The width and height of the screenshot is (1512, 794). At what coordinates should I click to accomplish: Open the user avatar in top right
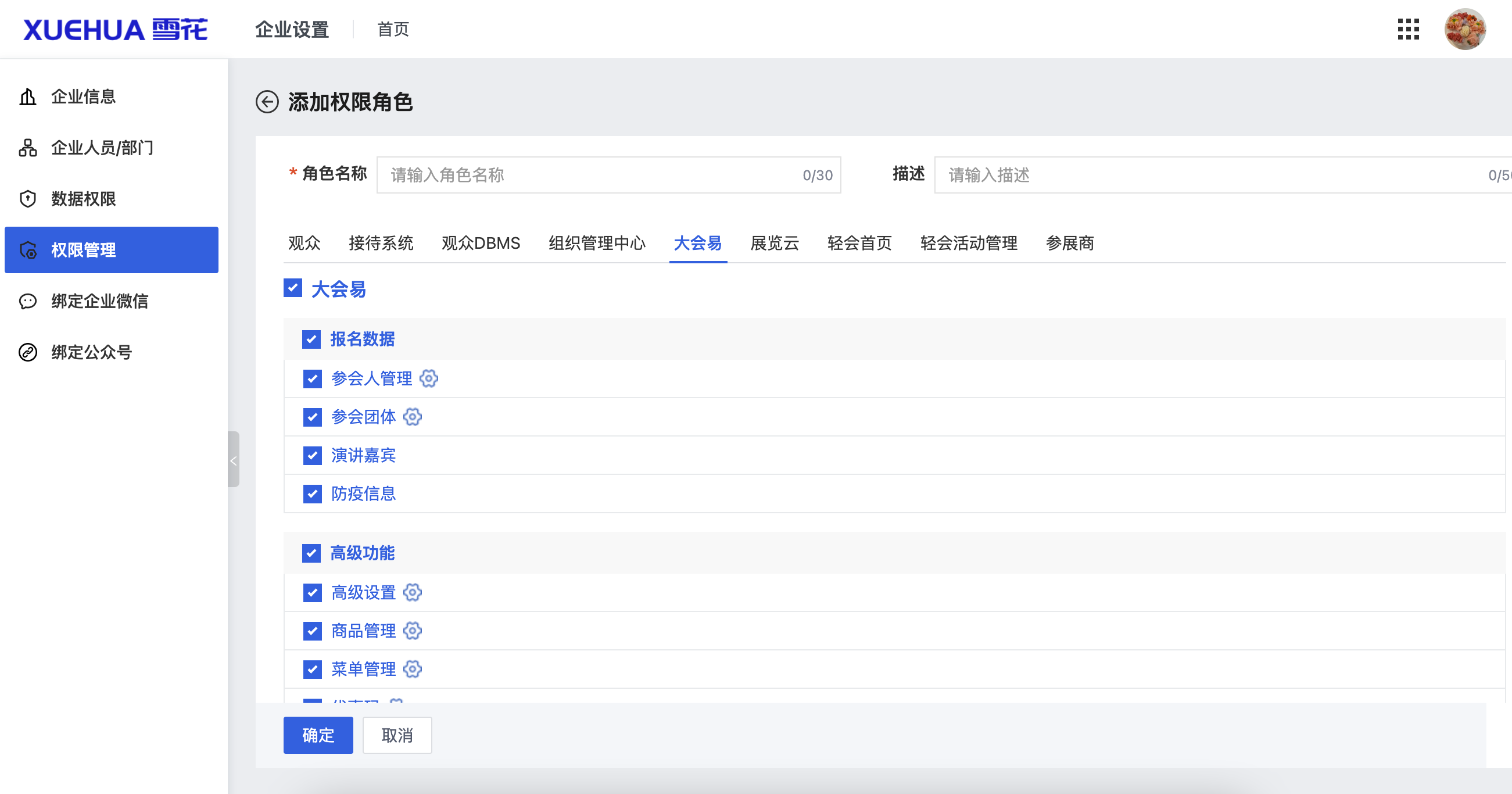(x=1466, y=29)
